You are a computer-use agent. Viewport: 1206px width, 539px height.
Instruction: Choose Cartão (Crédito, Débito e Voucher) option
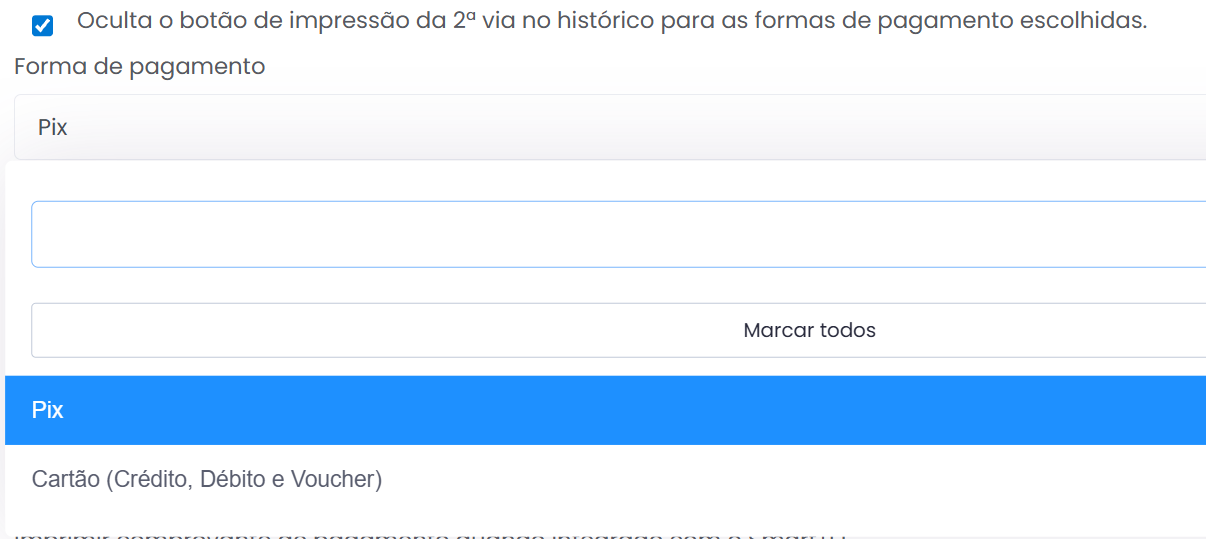(x=207, y=480)
